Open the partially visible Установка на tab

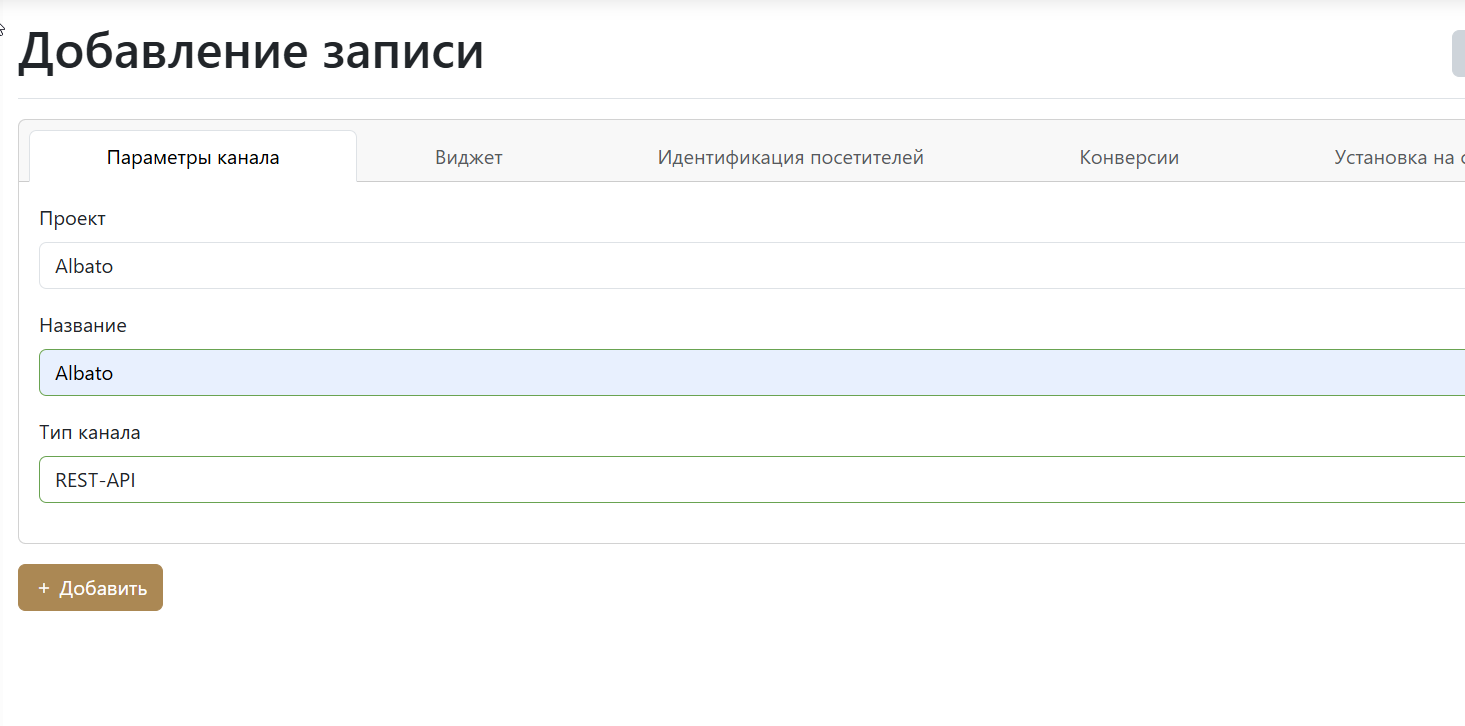pyautogui.click(x=1398, y=158)
